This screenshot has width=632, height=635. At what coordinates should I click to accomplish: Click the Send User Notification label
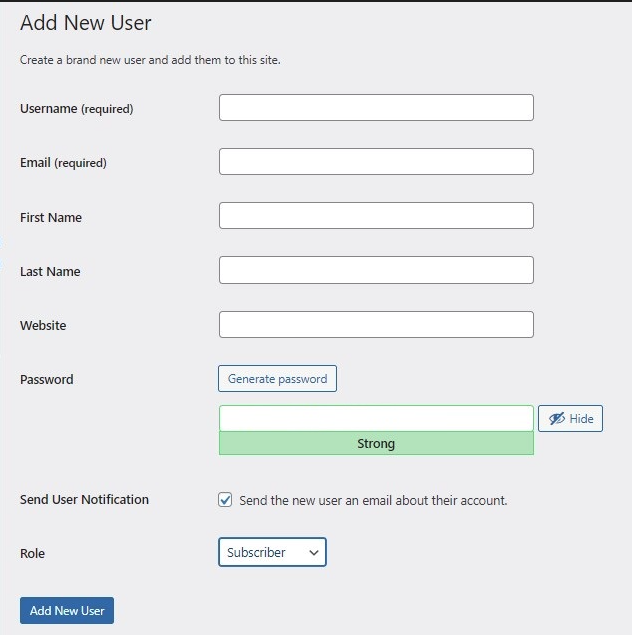(84, 499)
